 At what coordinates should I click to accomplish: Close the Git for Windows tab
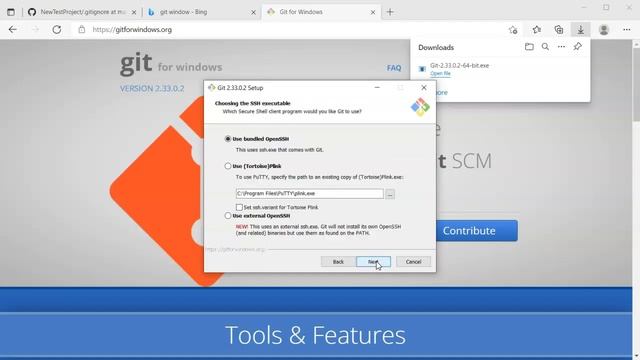(x=373, y=13)
